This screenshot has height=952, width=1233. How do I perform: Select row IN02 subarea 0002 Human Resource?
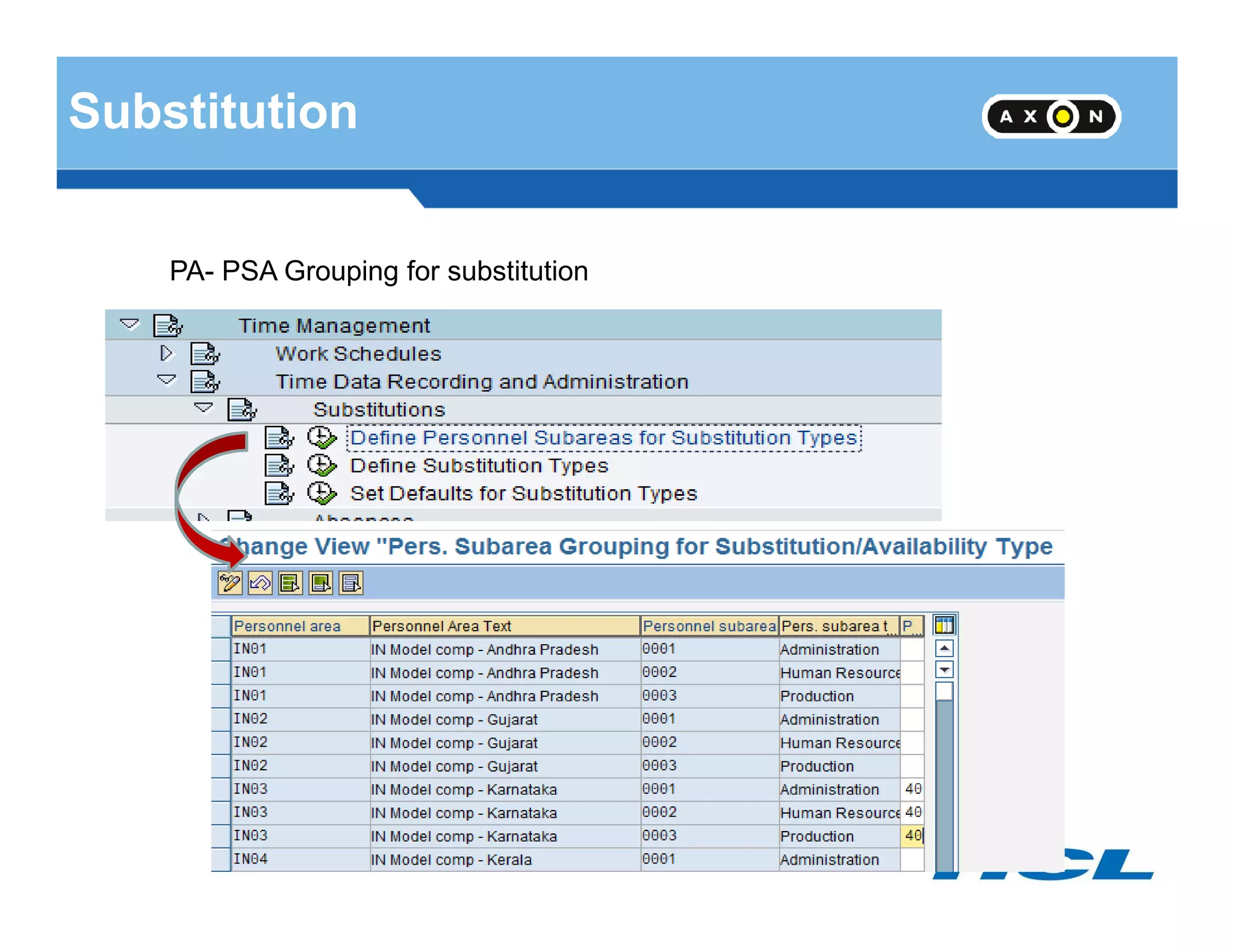tap(221, 743)
